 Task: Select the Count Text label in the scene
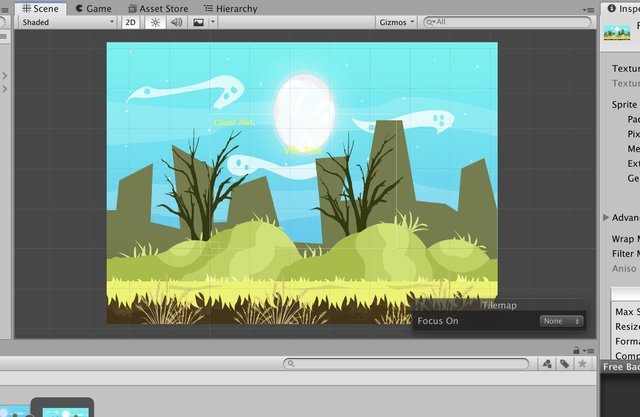coord(234,122)
